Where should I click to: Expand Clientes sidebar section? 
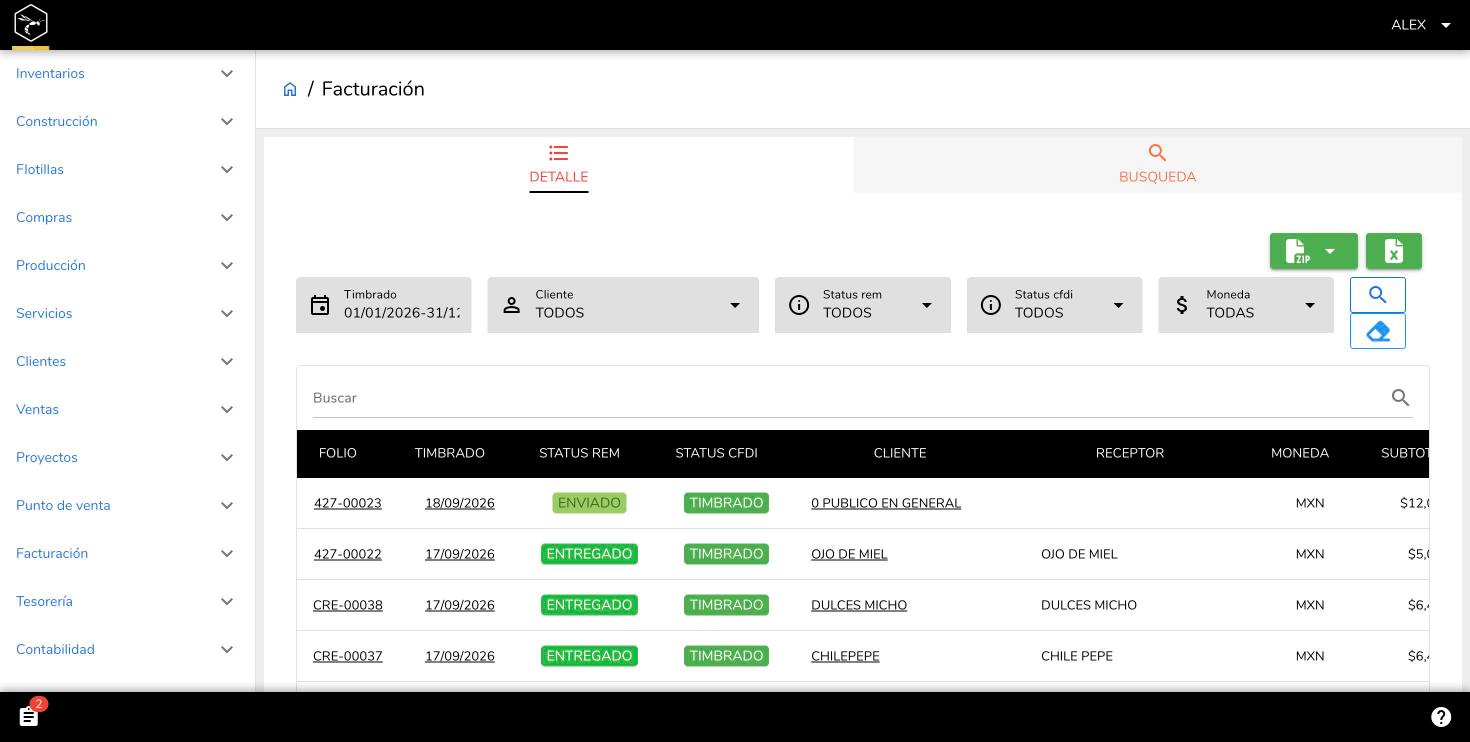[x=127, y=362]
